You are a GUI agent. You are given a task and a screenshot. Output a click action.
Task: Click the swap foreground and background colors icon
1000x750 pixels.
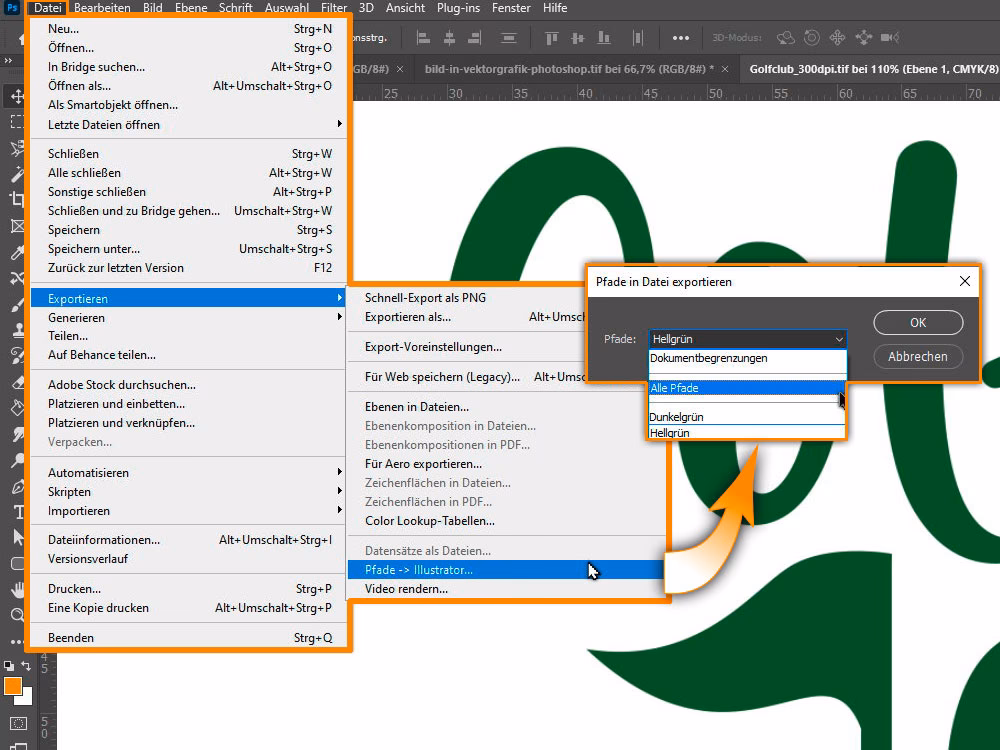point(27,666)
